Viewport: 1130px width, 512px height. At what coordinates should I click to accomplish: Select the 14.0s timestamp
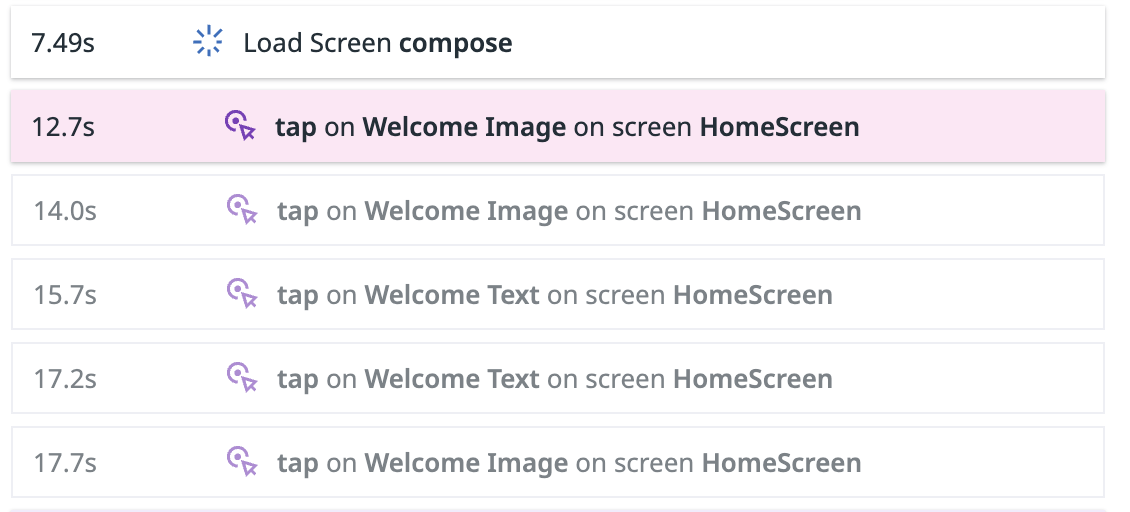pos(65,211)
